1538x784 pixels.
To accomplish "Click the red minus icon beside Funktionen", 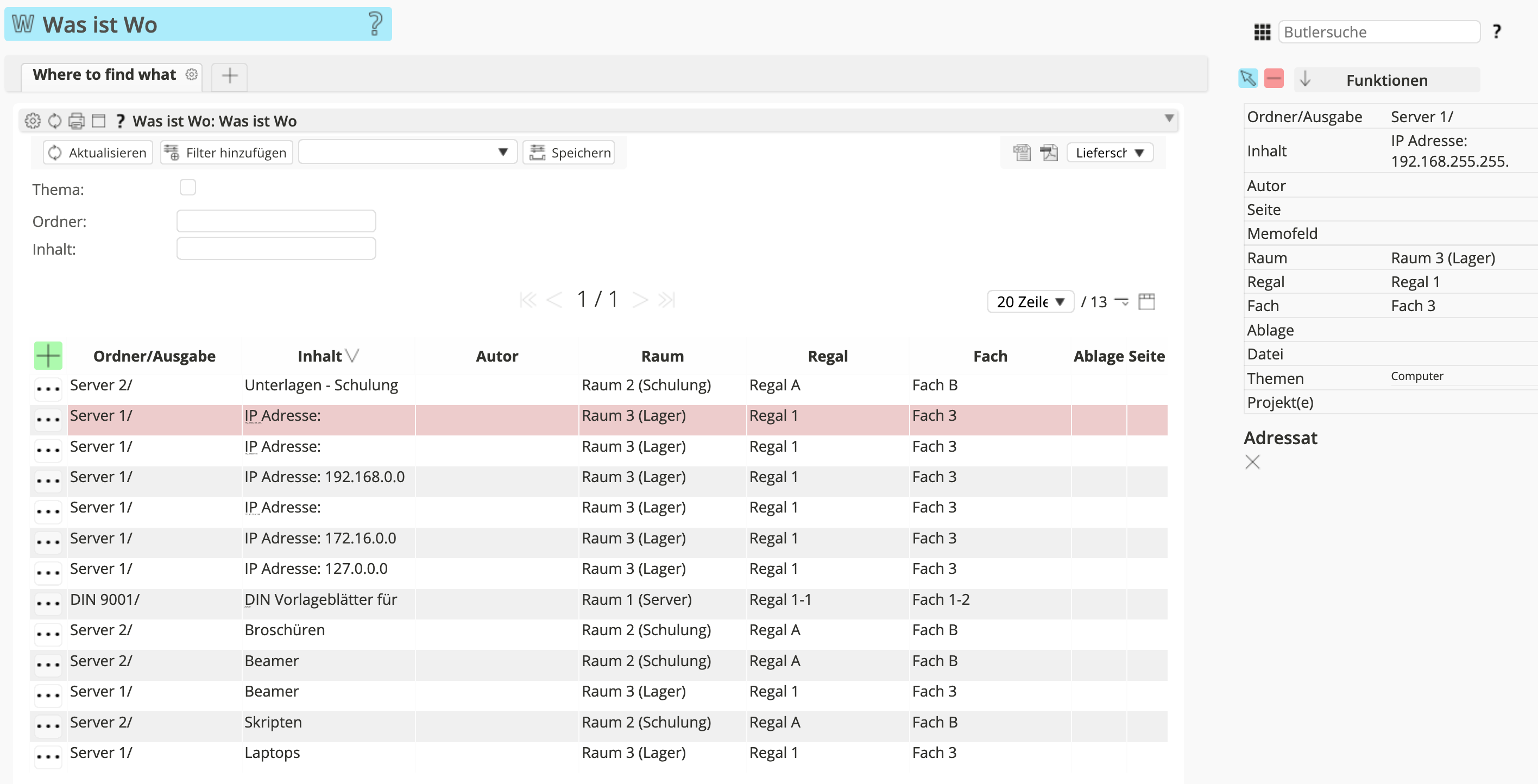I will coord(1273,79).
